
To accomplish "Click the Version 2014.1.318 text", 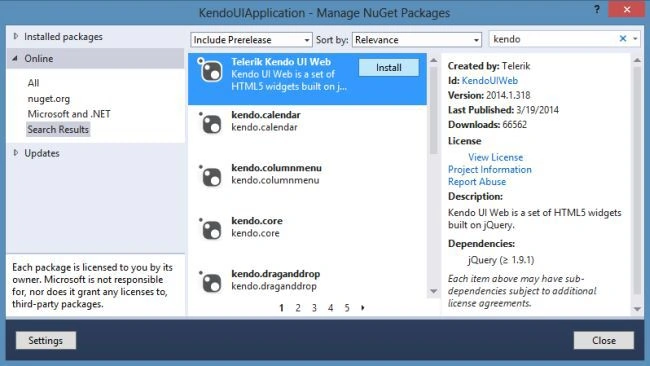I will 489,95.
